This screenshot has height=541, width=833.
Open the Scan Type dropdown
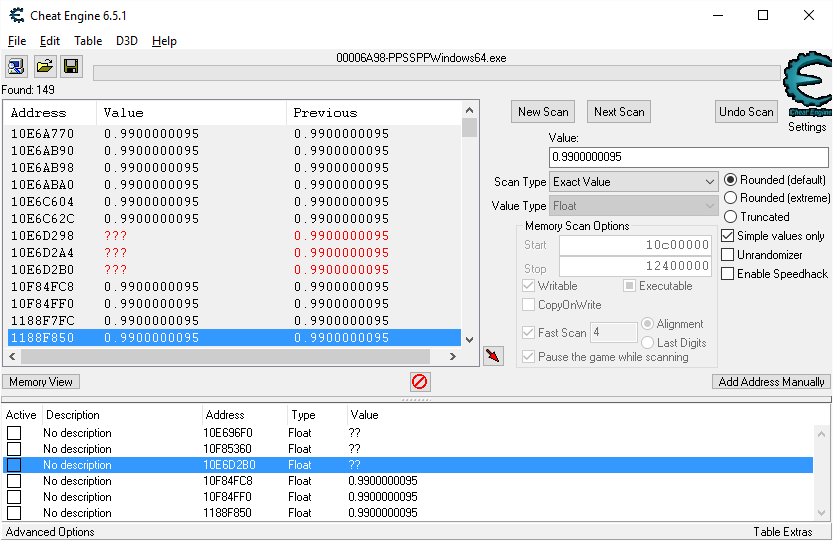click(634, 182)
